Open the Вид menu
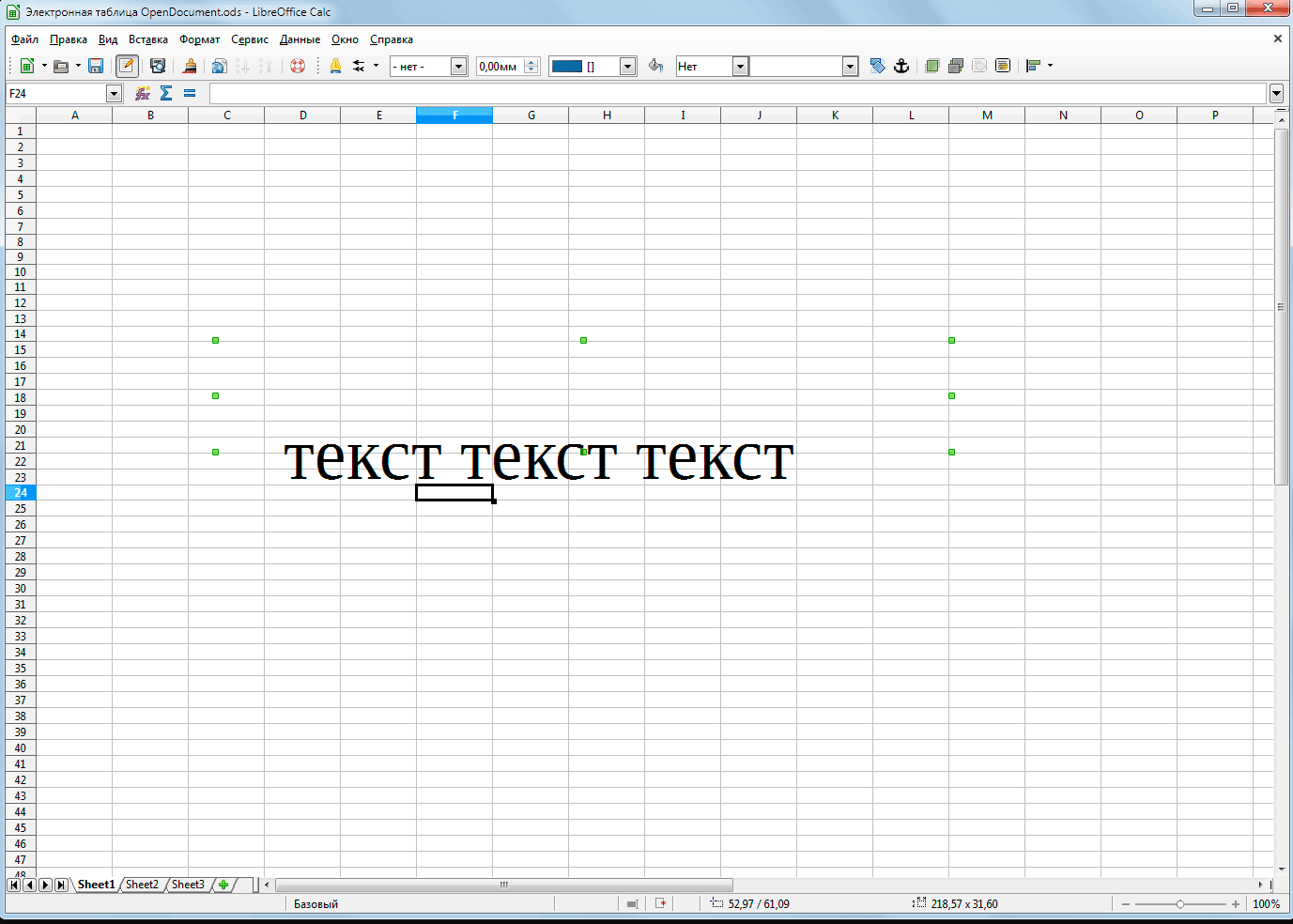1293x924 pixels. pyautogui.click(x=108, y=39)
